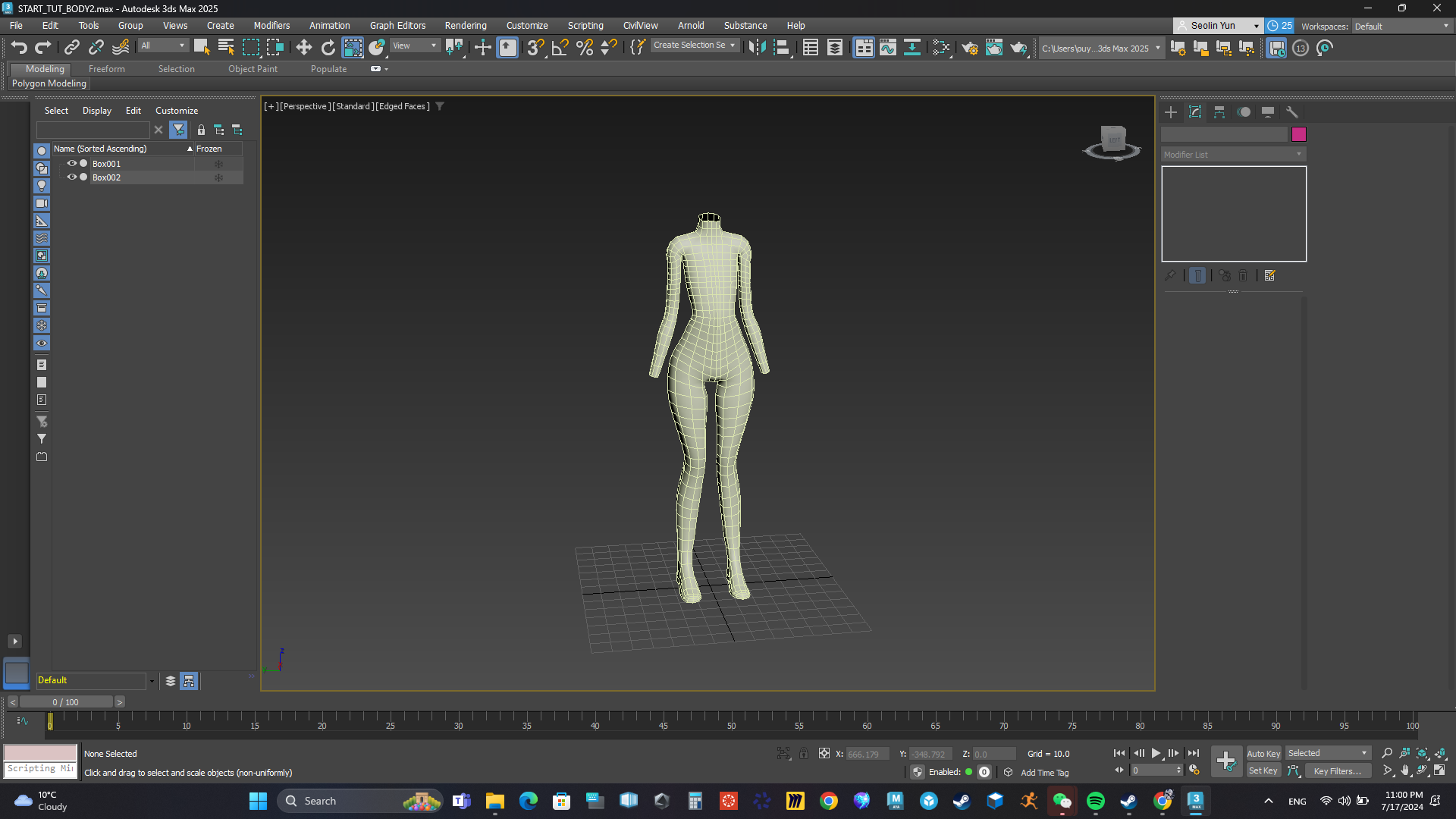Open the Workspaces Default dropdown
Screen dimensions: 1456x819
[x=1401, y=26]
